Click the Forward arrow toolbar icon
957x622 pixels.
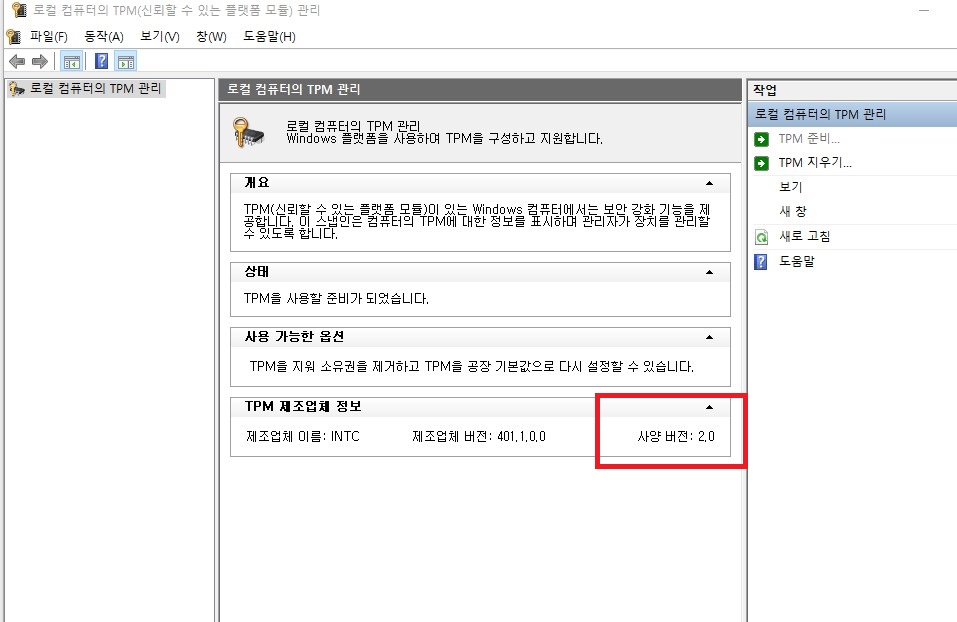coord(40,61)
